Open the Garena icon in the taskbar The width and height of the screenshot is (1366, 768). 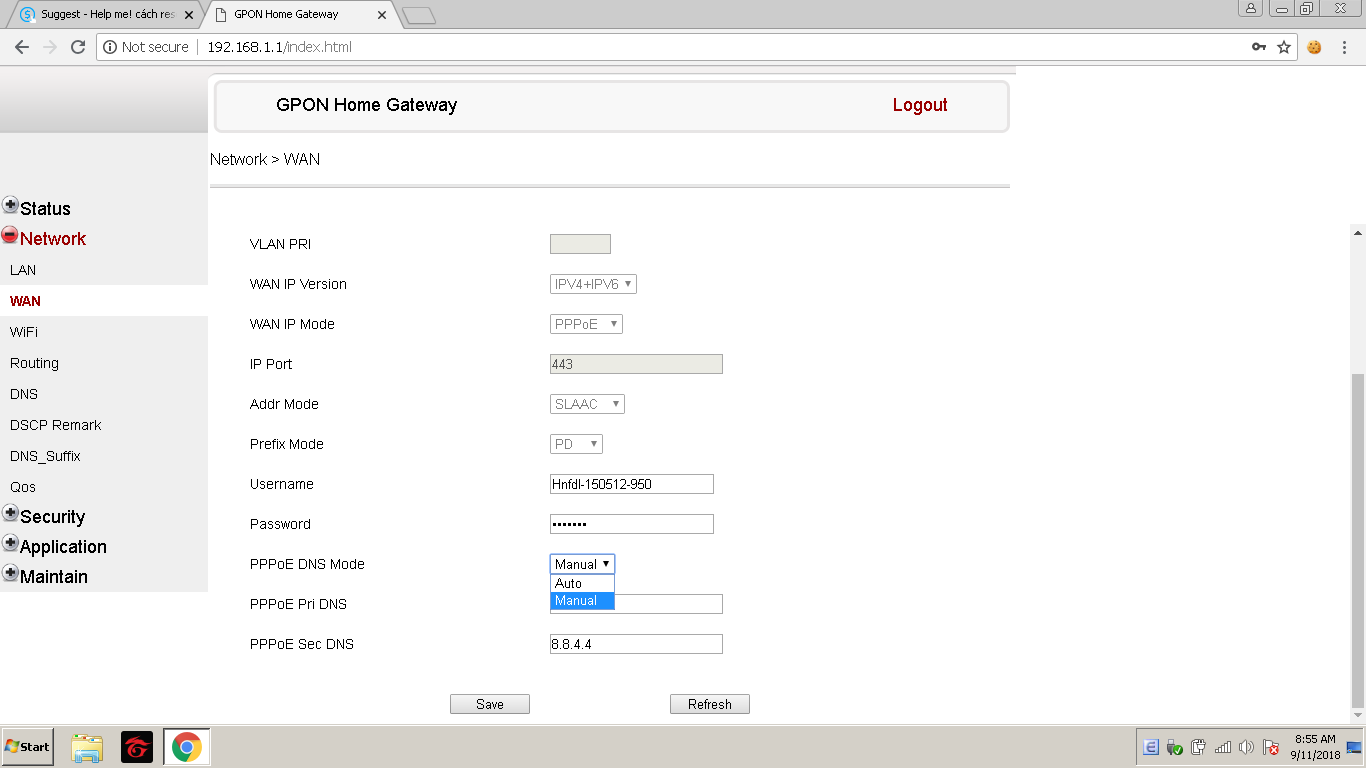coord(137,747)
